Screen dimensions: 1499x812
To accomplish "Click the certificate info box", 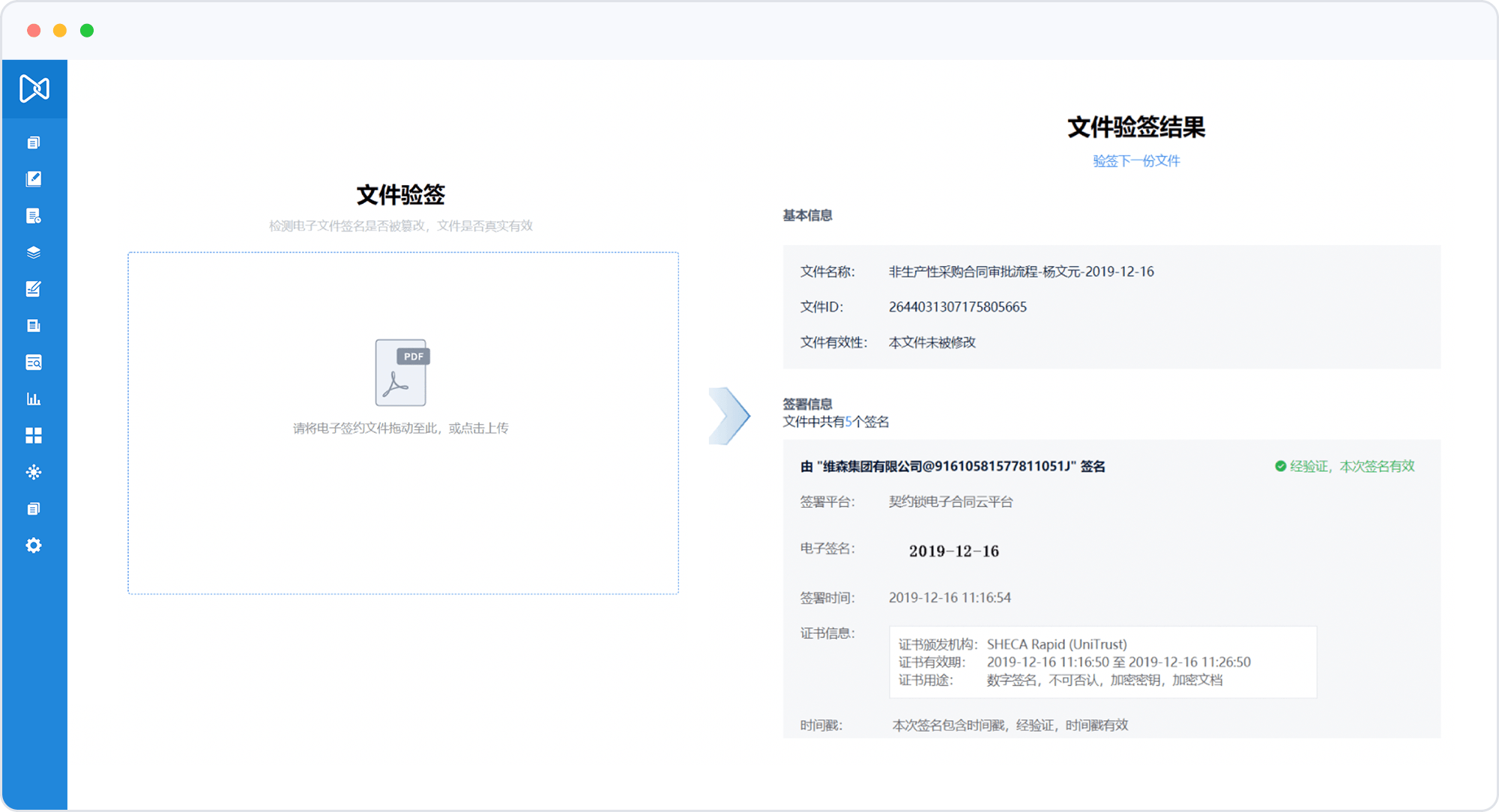I will click(1102, 662).
